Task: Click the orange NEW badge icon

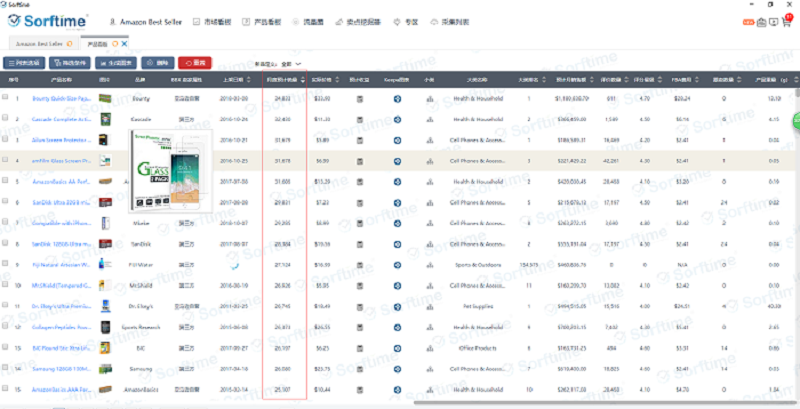Action: pos(748,22)
